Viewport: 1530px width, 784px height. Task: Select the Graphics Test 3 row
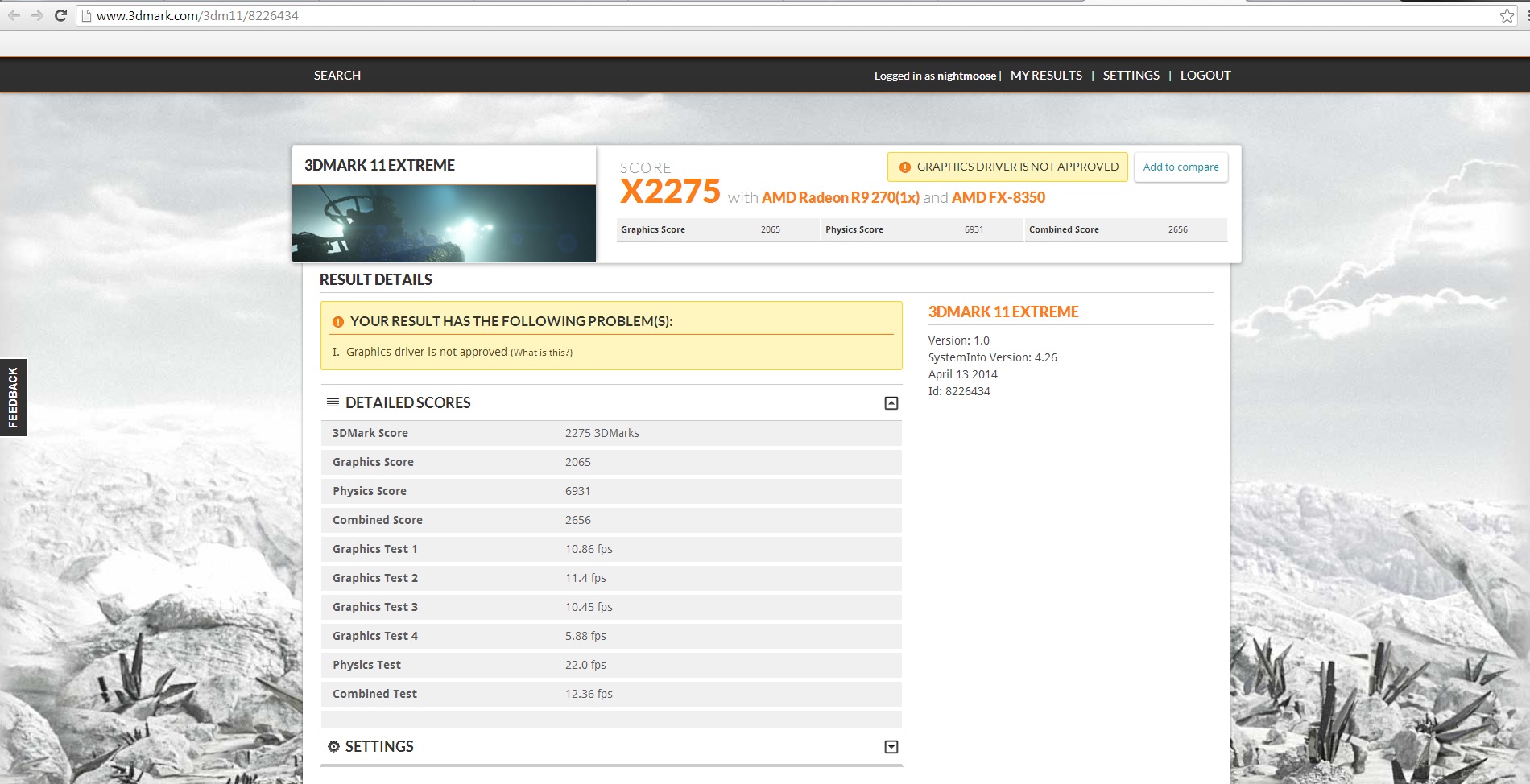pyautogui.click(x=611, y=607)
